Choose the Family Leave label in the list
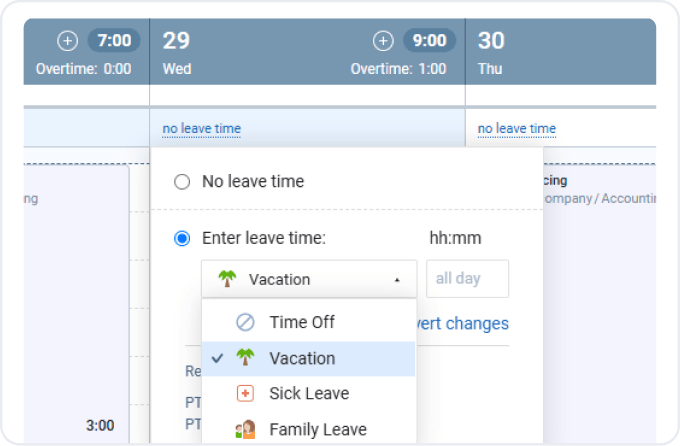The height and width of the screenshot is (446, 680). click(318, 429)
